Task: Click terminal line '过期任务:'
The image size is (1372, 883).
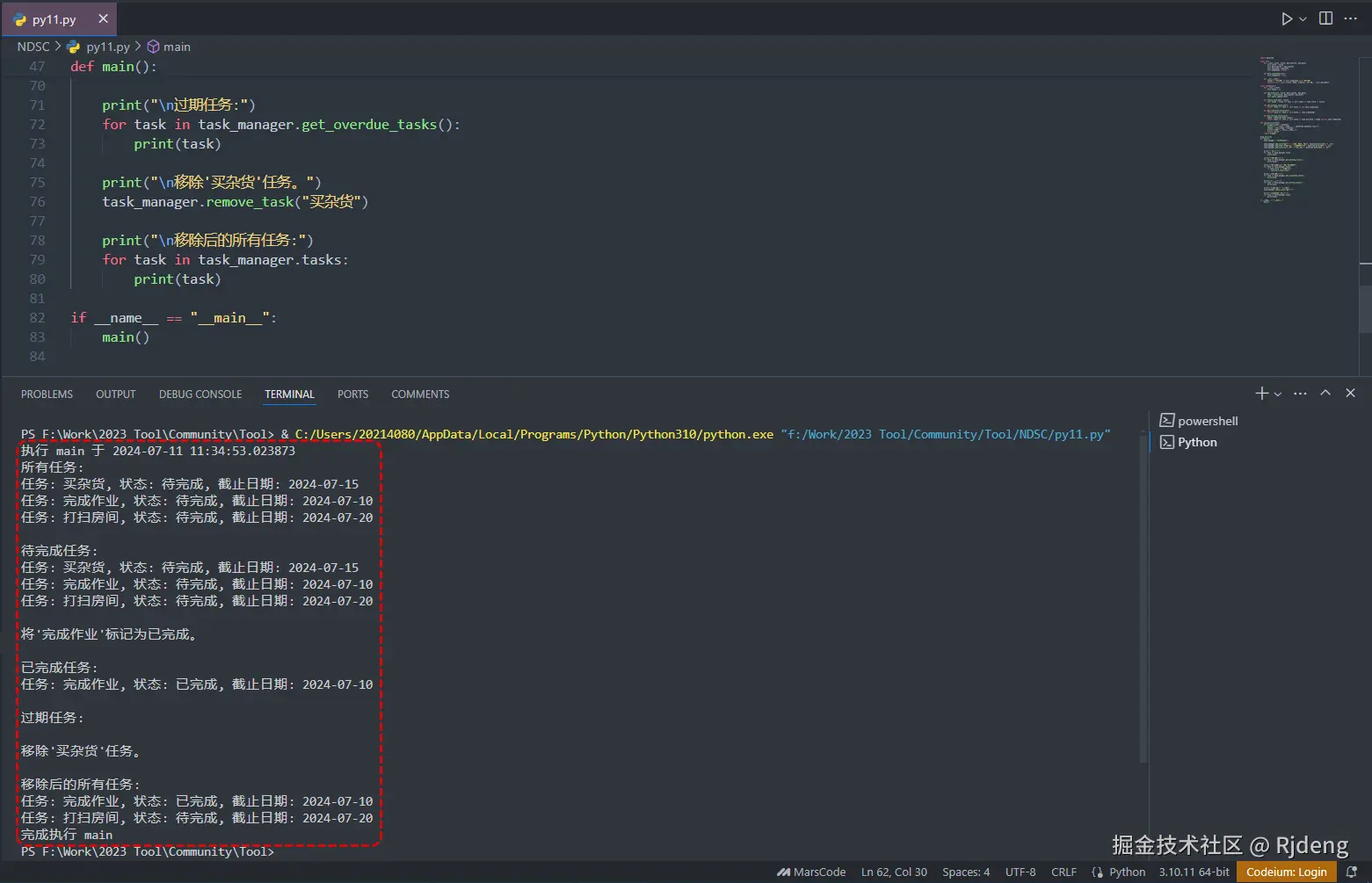Action: point(52,718)
